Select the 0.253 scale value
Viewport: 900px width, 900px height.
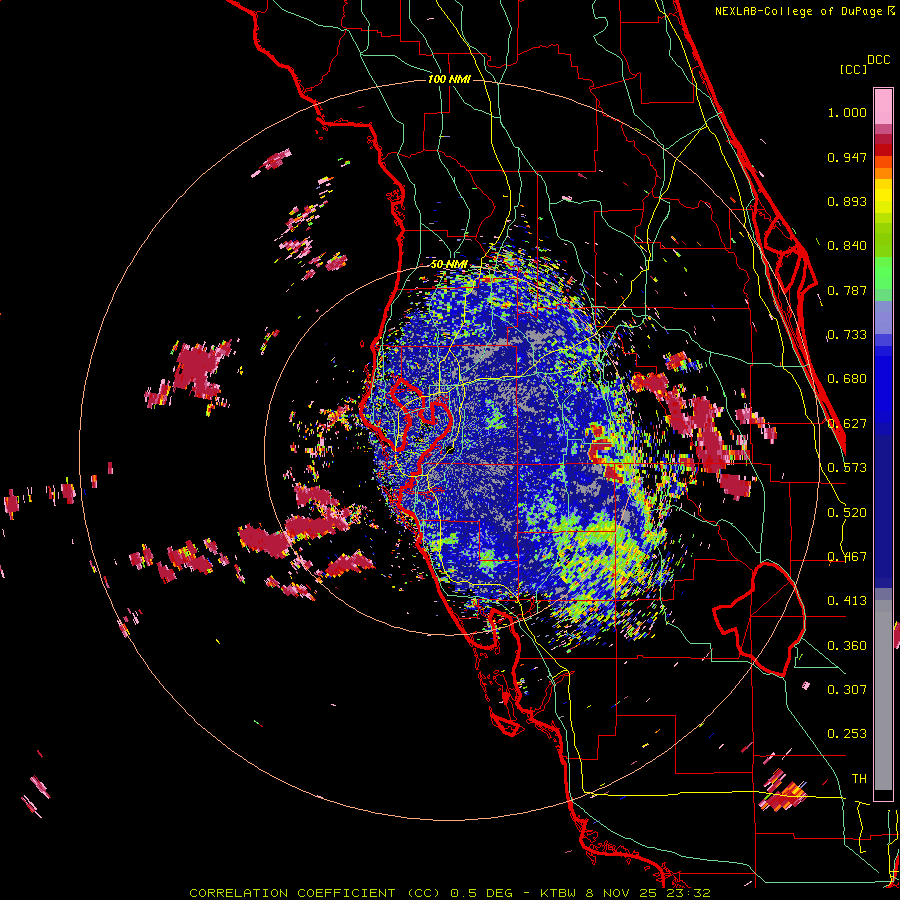(847, 734)
